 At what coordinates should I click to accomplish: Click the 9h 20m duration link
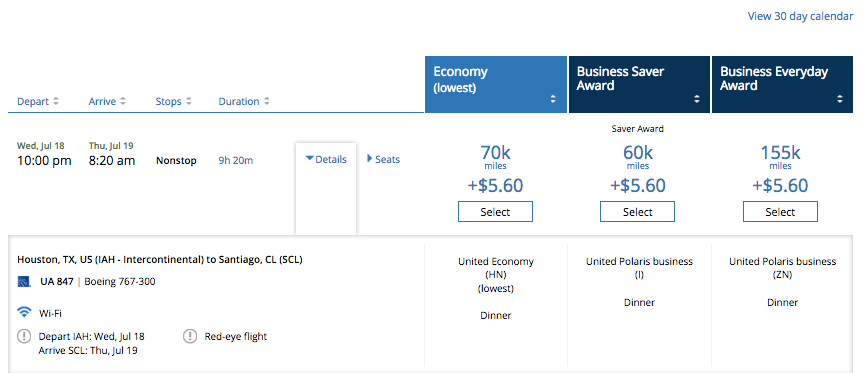point(236,161)
